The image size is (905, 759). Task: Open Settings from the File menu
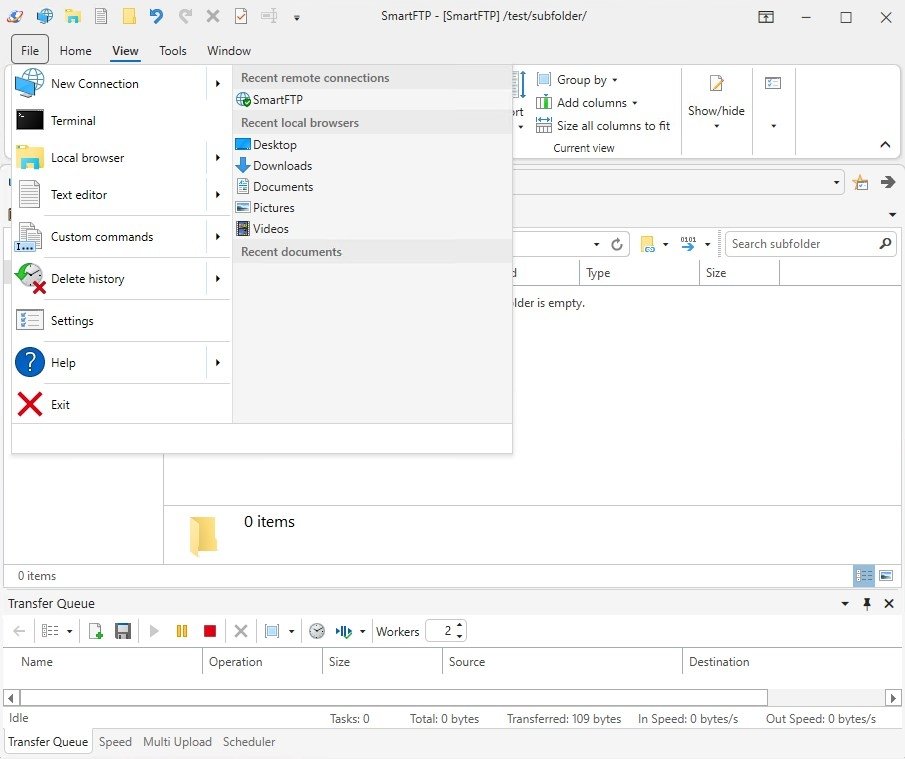coord(121,320)
